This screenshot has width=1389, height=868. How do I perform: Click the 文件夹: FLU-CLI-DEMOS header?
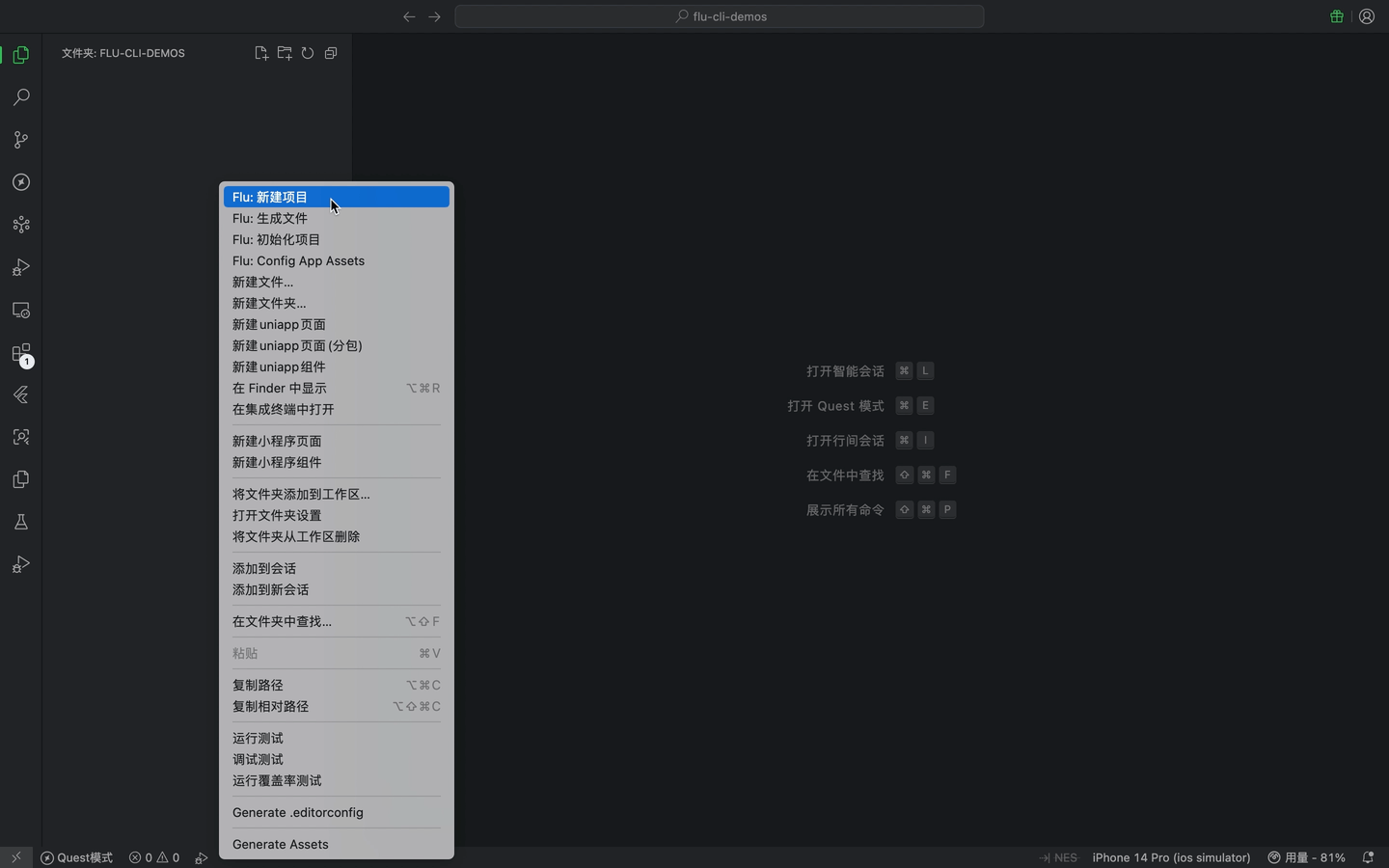coord(123,53)
